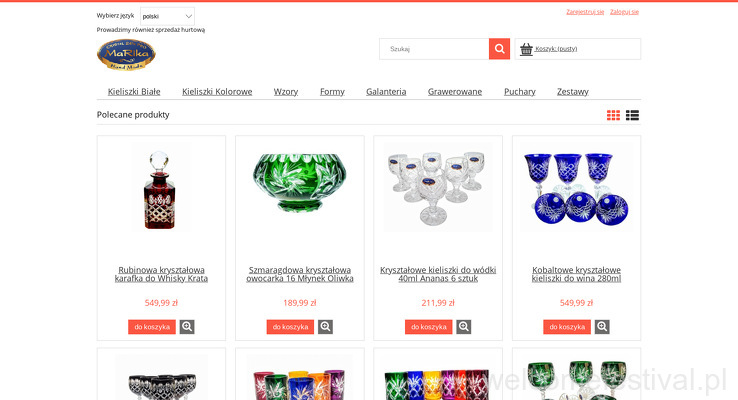Open green crystal bowl product image
738x400 pixels.
tap(300, 182)
